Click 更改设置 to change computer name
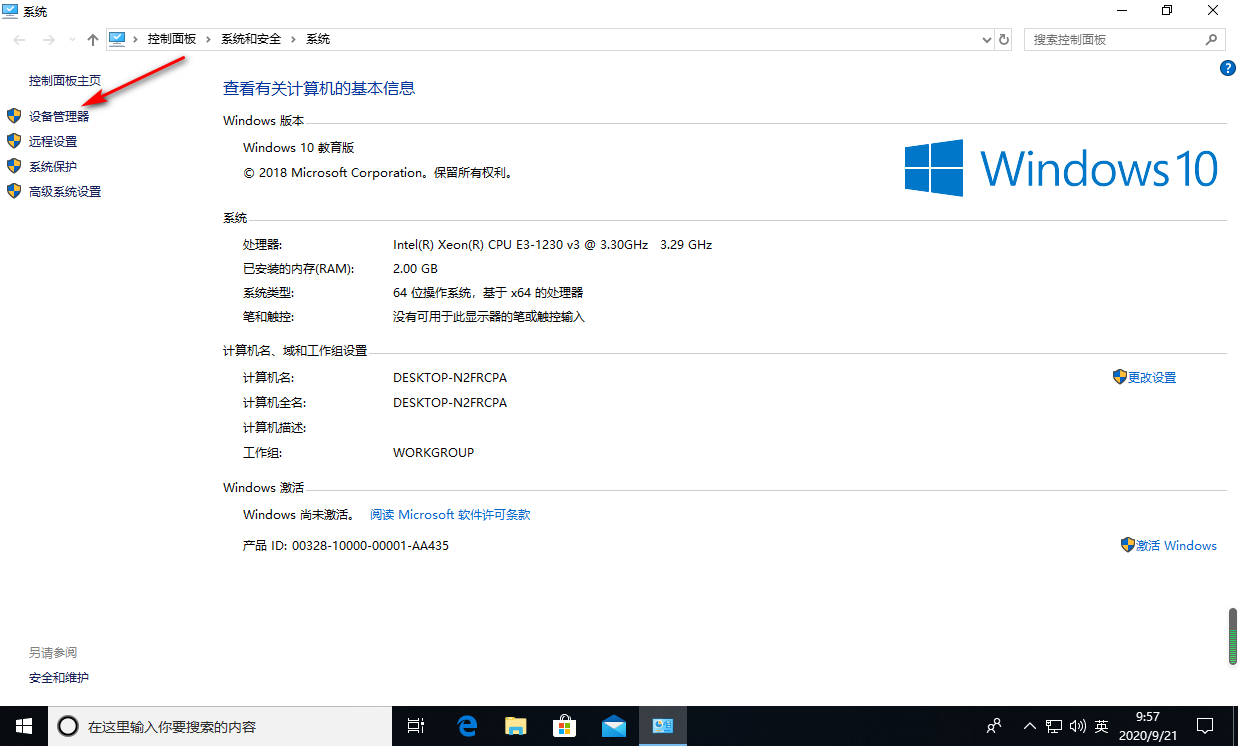Image resolution: width=1238 pixels, height=746 pixels. click(1151, 377)
